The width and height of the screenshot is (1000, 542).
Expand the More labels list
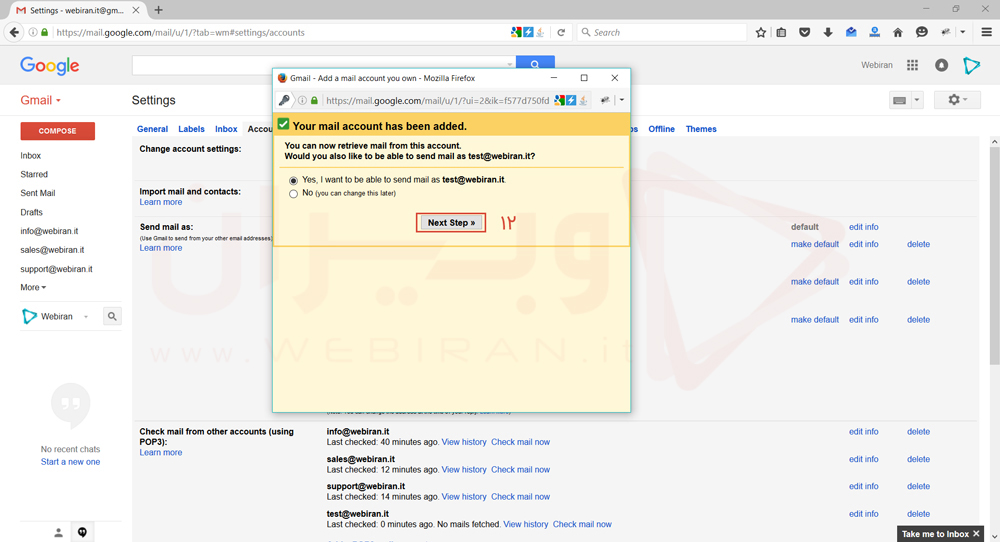pyautogui.click(x=33, y=287)
